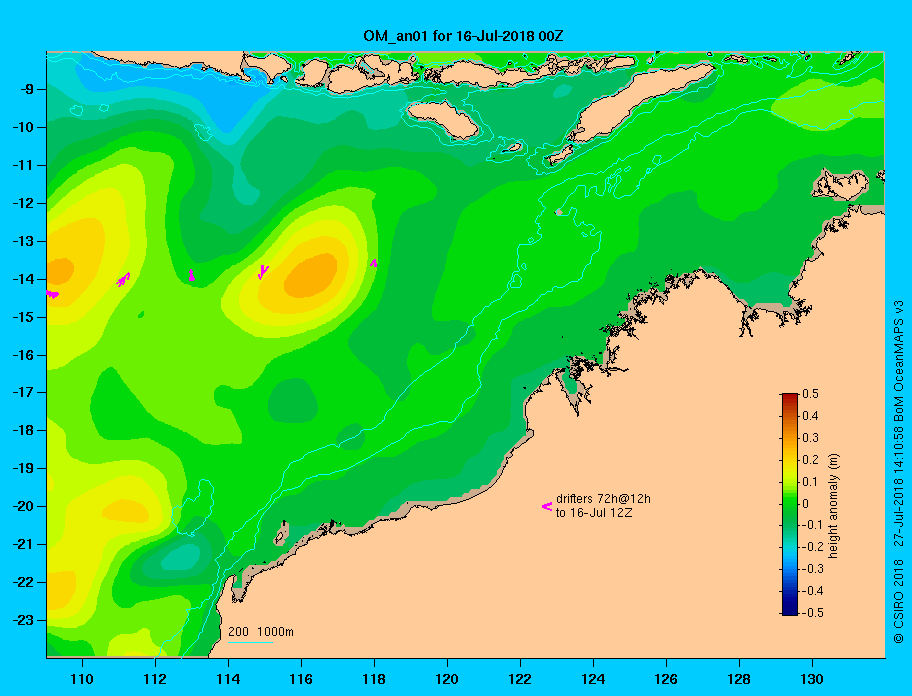Click the magenta drifter marker near 113E
This screenshot has height=696, width=912.
pyautogui.click(x=191, y=275)
